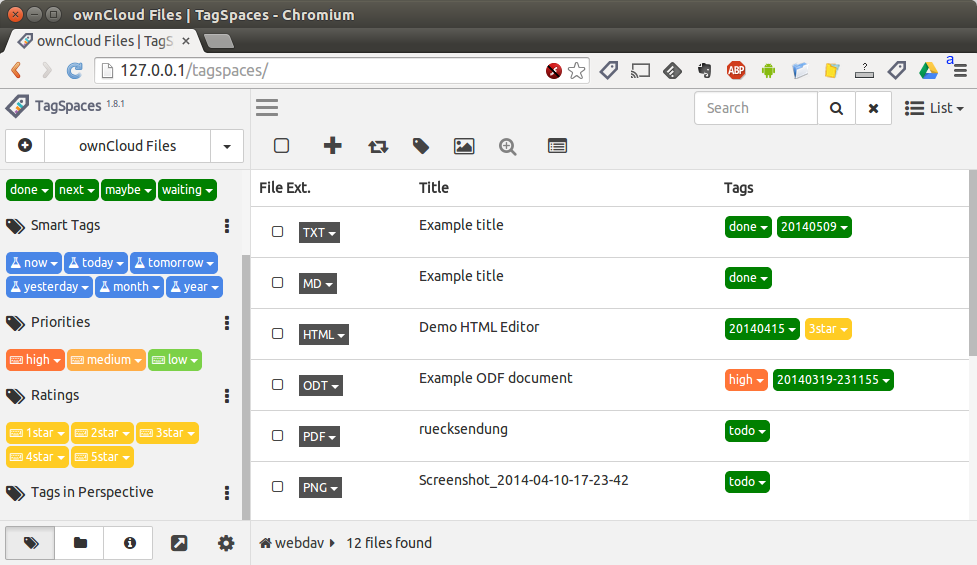Open Chromium main menu icon

pos(960,70)
